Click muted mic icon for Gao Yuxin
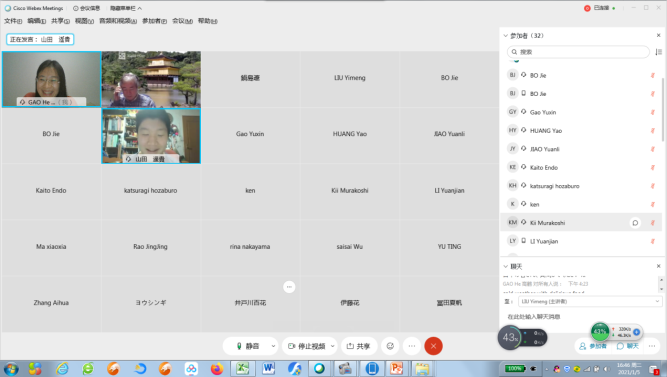 652,112
